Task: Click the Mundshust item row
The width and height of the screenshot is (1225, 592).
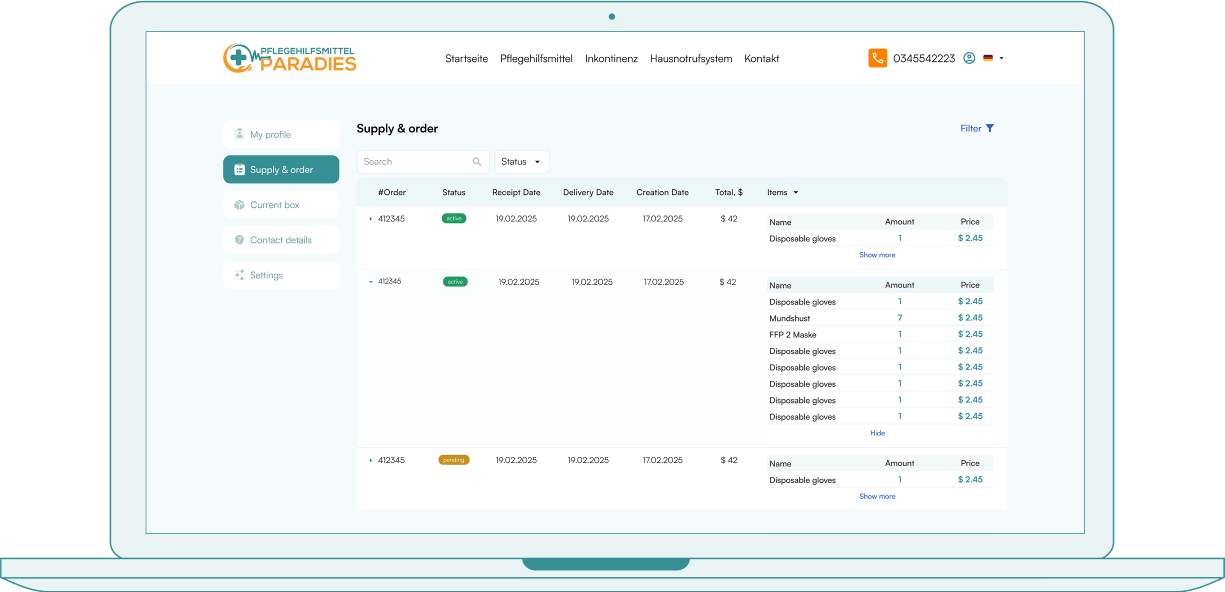Action: [880, 318]
